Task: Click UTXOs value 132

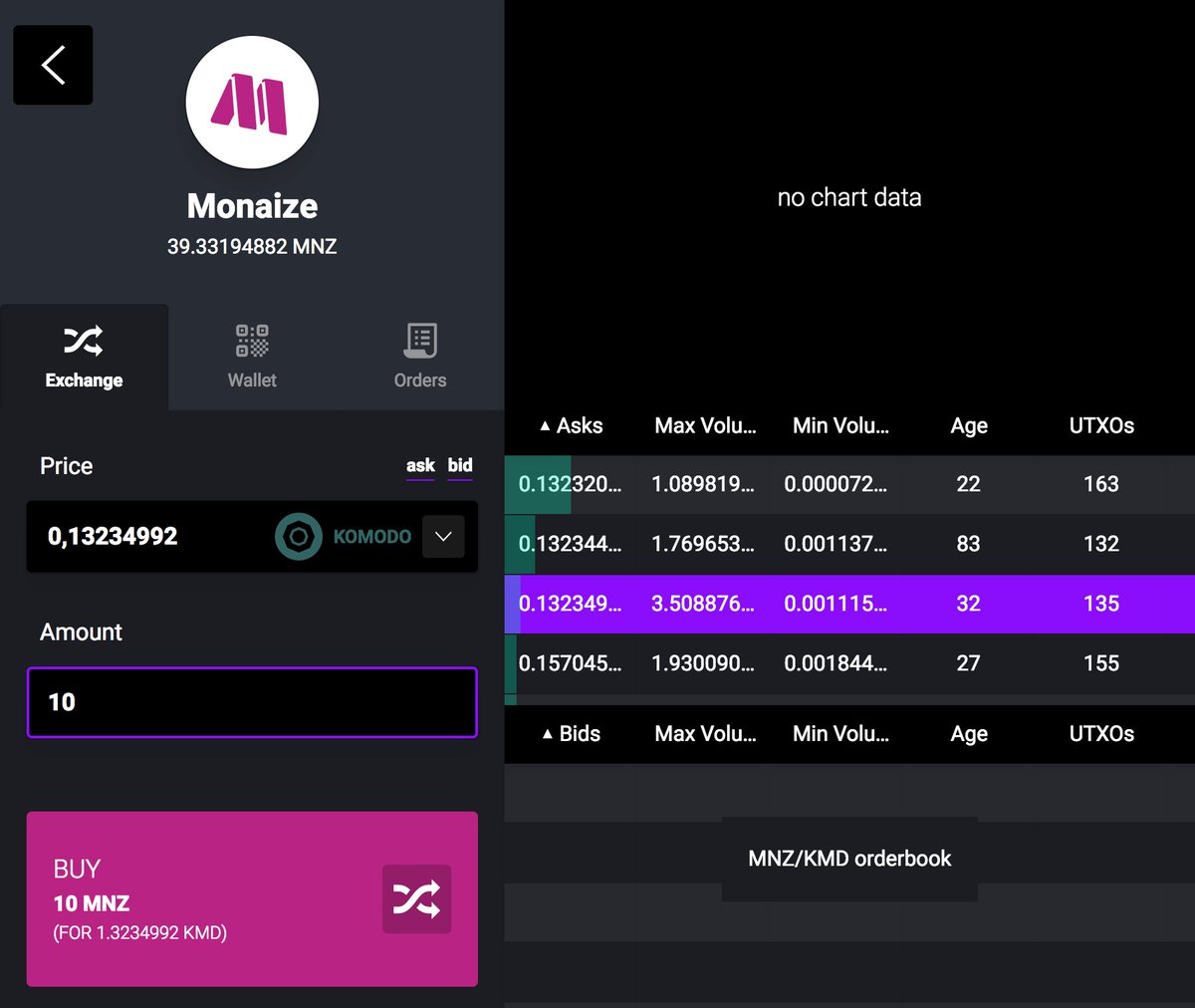Action: click(1101, 544)
